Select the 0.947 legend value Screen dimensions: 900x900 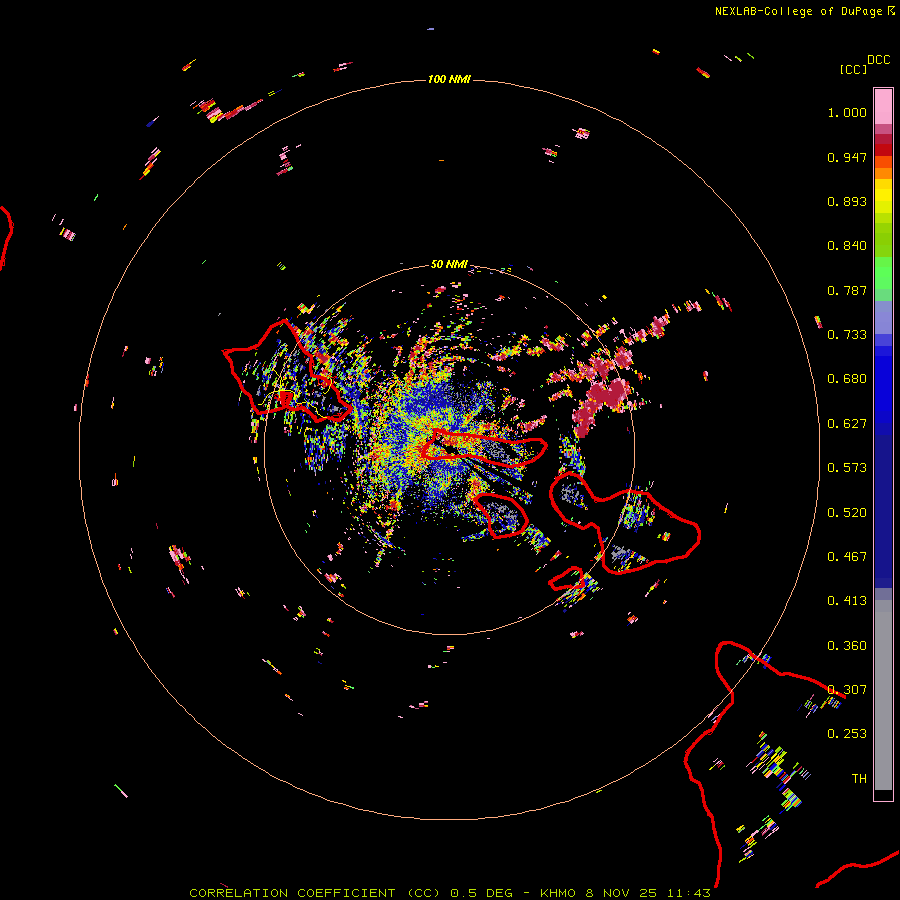(847, 157)
